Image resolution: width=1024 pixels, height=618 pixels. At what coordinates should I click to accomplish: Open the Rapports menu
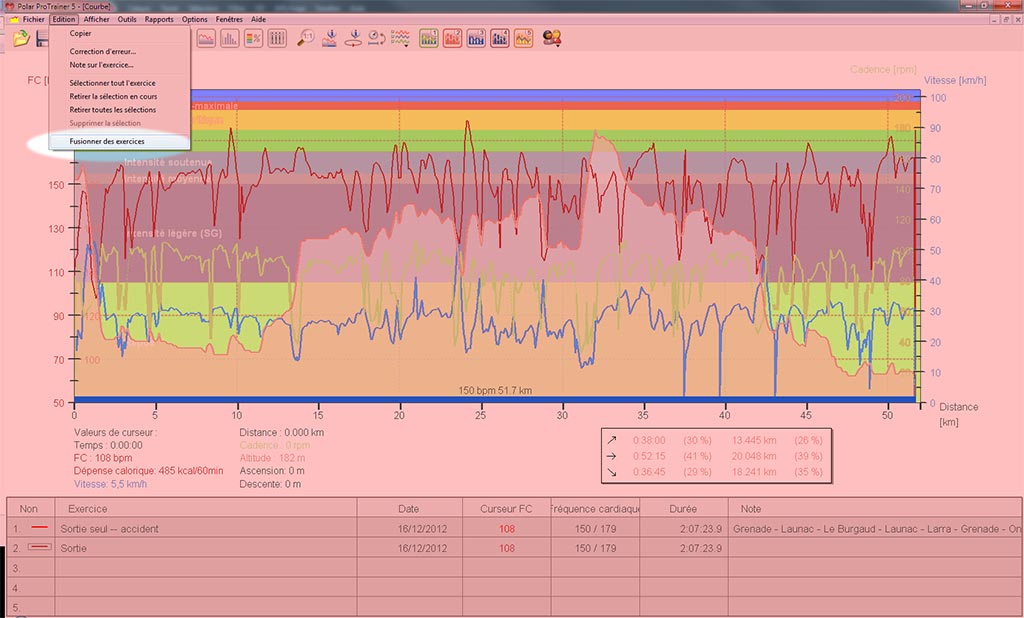coord(159,19)
